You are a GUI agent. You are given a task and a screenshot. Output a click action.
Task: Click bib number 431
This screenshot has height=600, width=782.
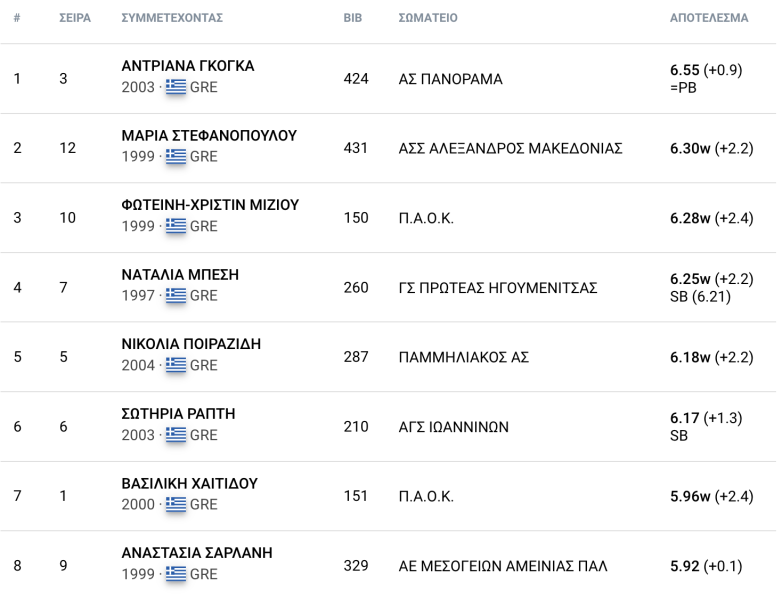click(x=356, y=148)
